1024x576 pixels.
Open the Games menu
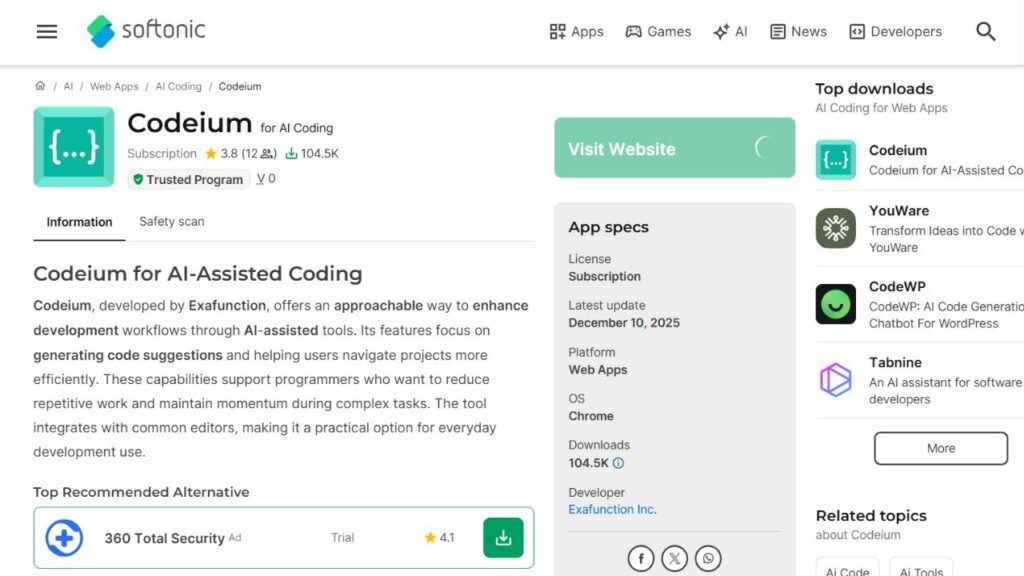point(658,31)
